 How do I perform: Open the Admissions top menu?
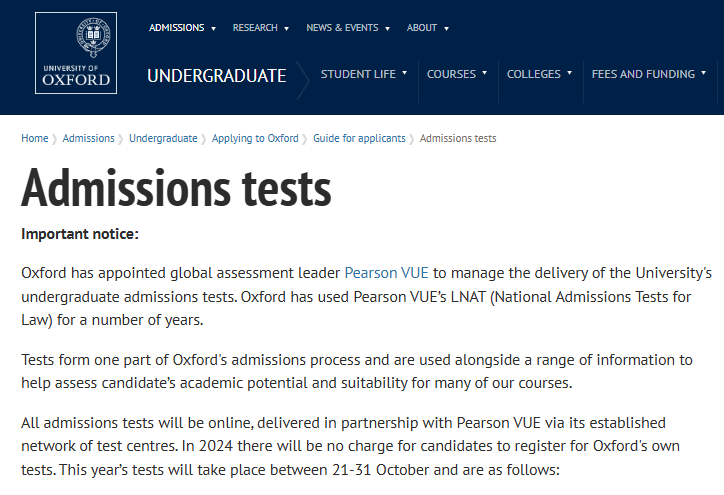[176, 28]
